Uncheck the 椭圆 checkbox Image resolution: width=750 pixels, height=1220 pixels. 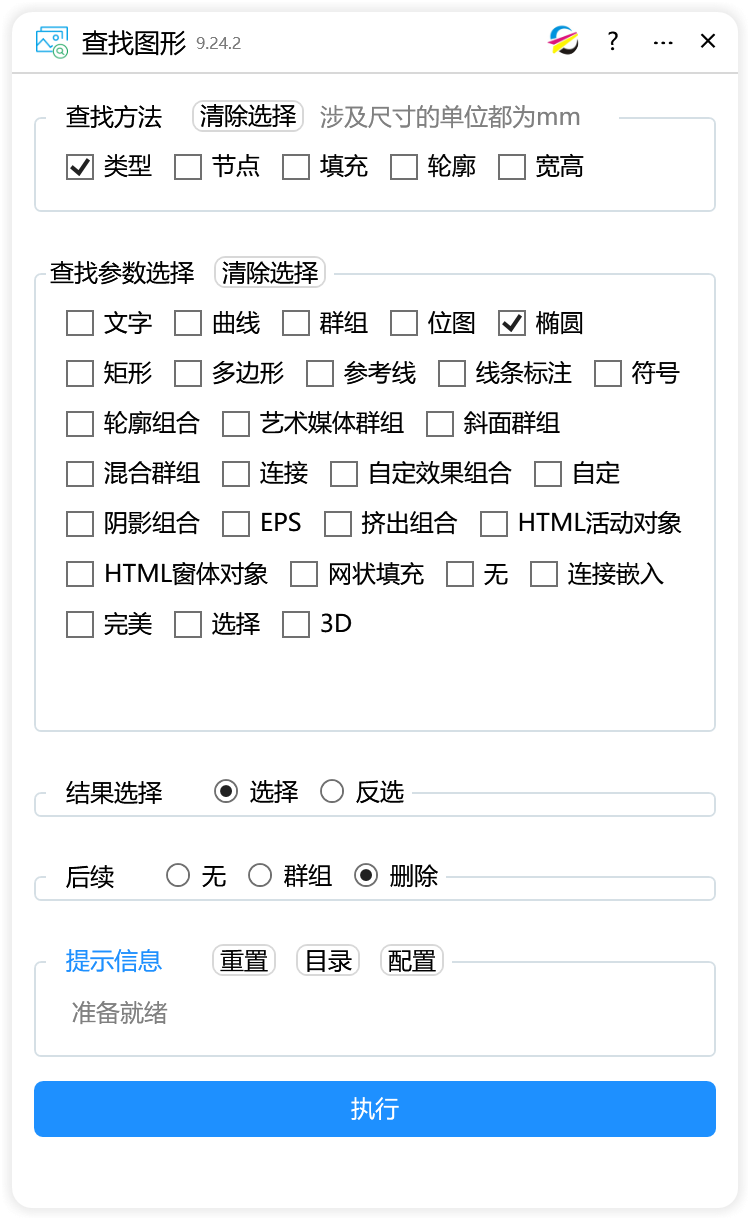point(512,323)
